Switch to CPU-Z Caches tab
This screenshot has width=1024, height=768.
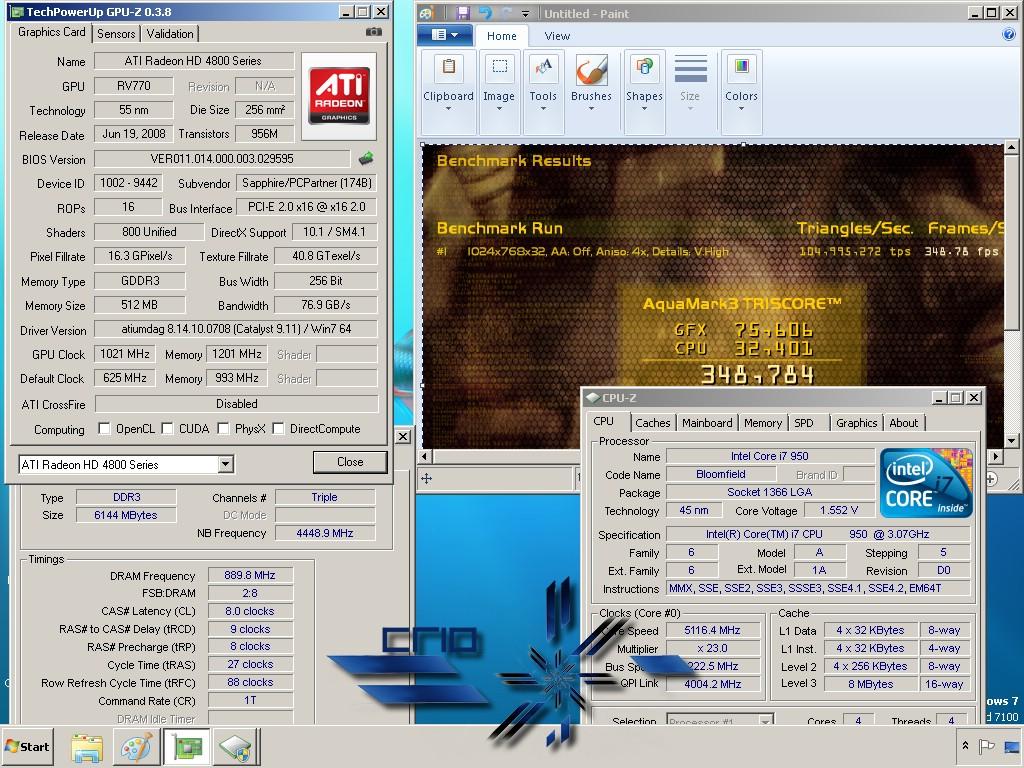tap(653, 423)
